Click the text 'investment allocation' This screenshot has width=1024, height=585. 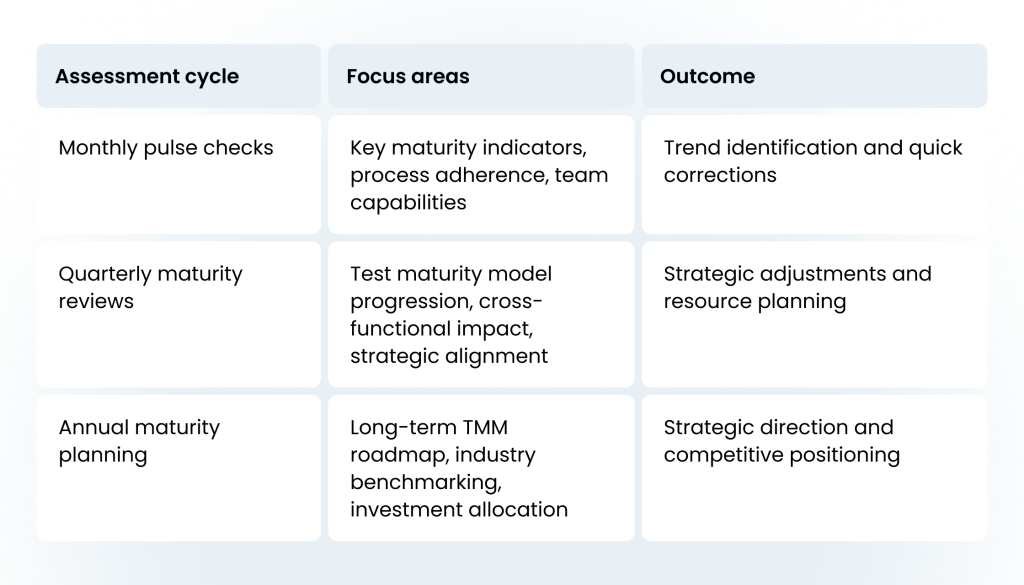[x=458, y=509]
